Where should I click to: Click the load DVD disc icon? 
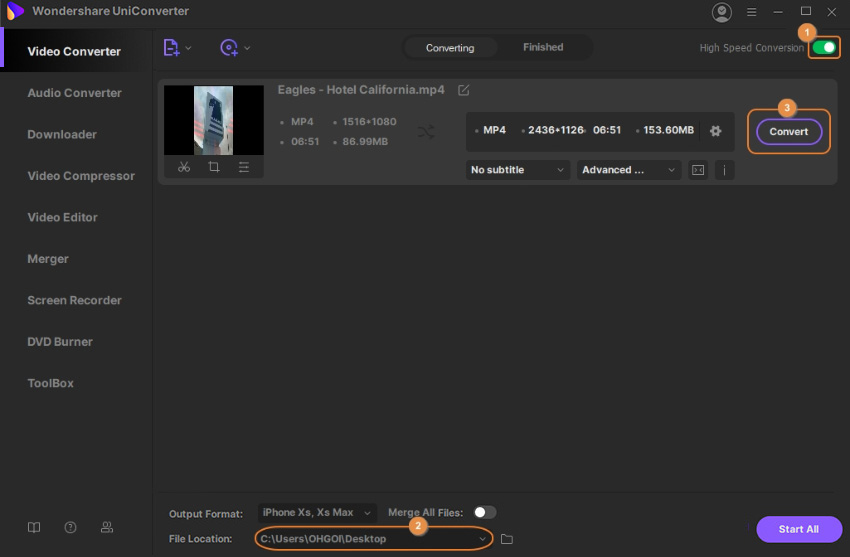coord(230,47)
